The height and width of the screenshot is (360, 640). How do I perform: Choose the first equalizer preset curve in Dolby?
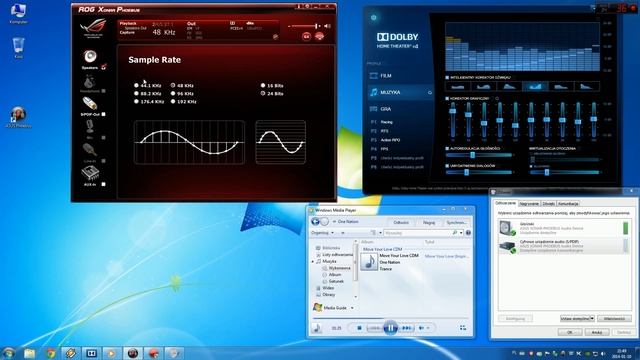pos(458,86)
